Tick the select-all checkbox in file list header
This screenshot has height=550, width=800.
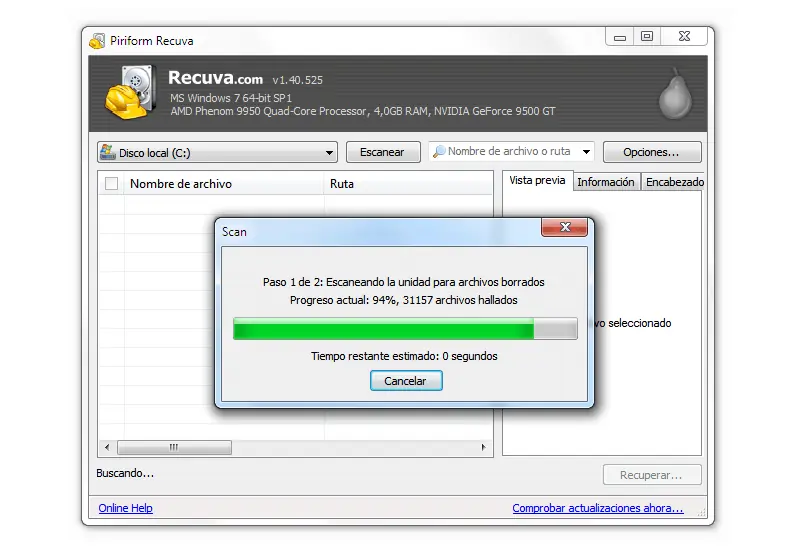(111, 184)
